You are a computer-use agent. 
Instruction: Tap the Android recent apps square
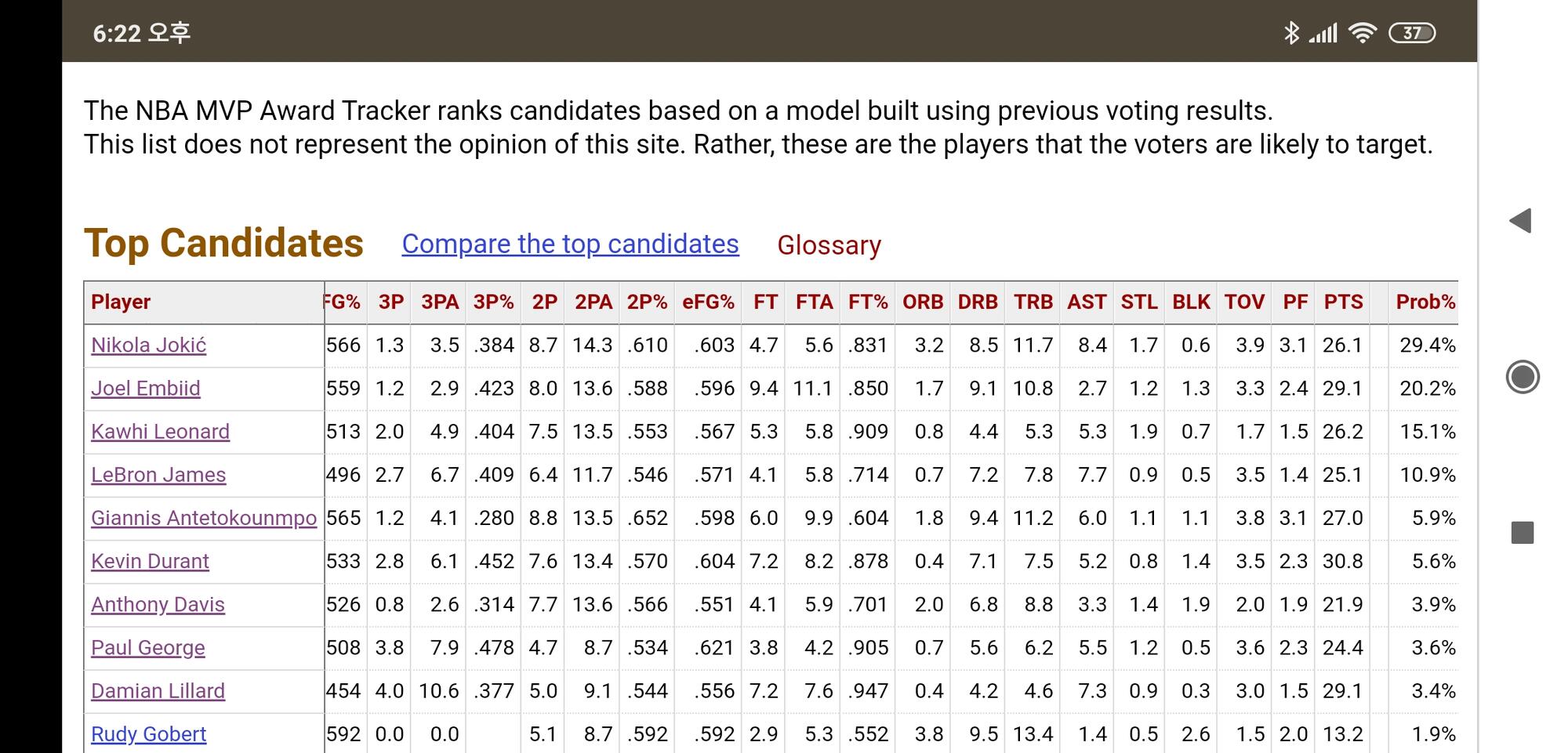1522,533
